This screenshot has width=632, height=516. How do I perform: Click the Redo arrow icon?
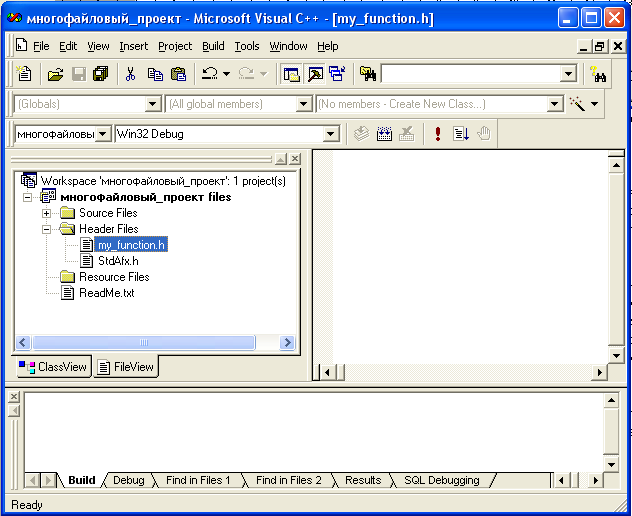point(246,73)
